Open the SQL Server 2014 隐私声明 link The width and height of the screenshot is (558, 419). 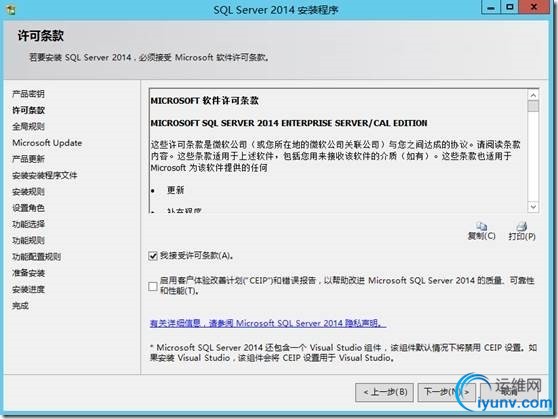point(268,323)
